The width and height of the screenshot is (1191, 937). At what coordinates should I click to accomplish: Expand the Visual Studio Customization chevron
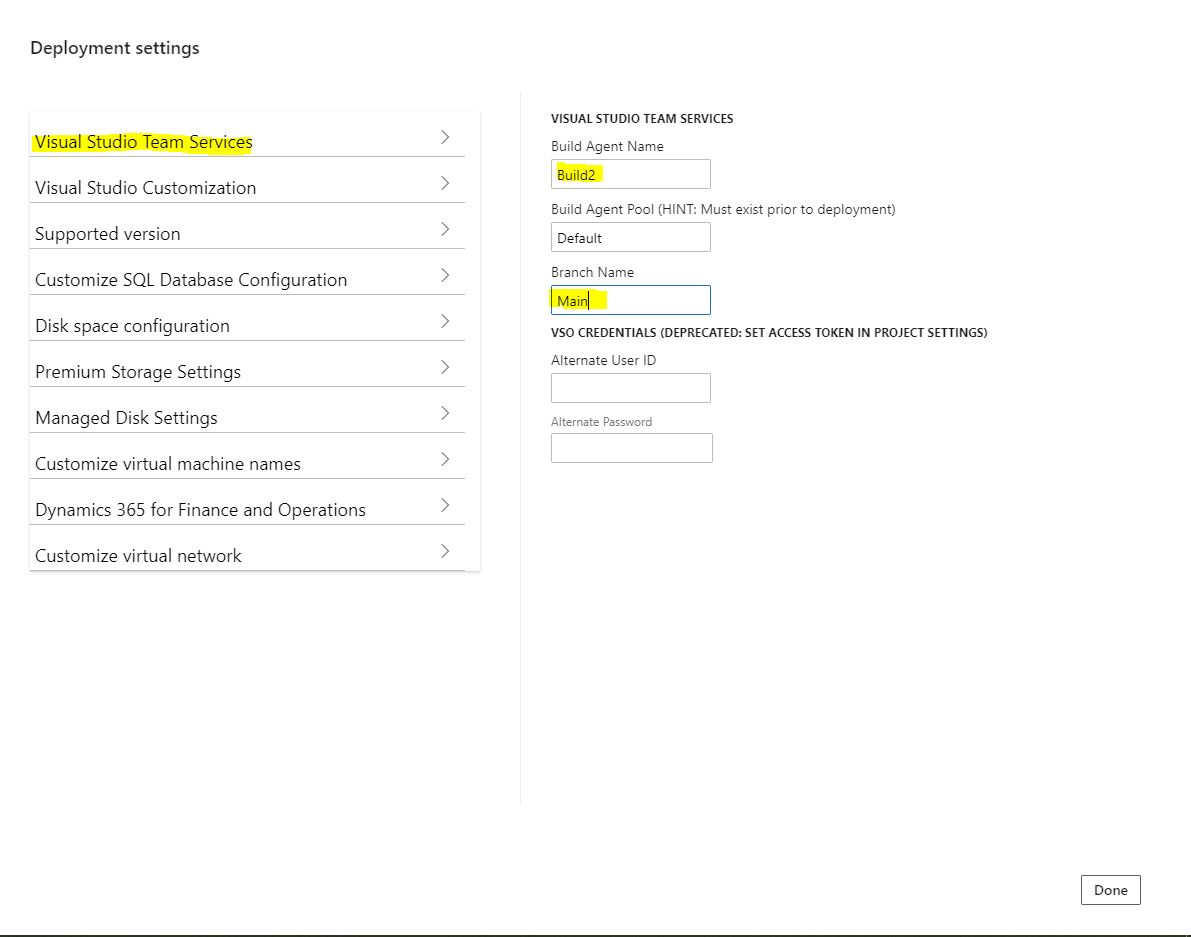click(x=445, y=184)
